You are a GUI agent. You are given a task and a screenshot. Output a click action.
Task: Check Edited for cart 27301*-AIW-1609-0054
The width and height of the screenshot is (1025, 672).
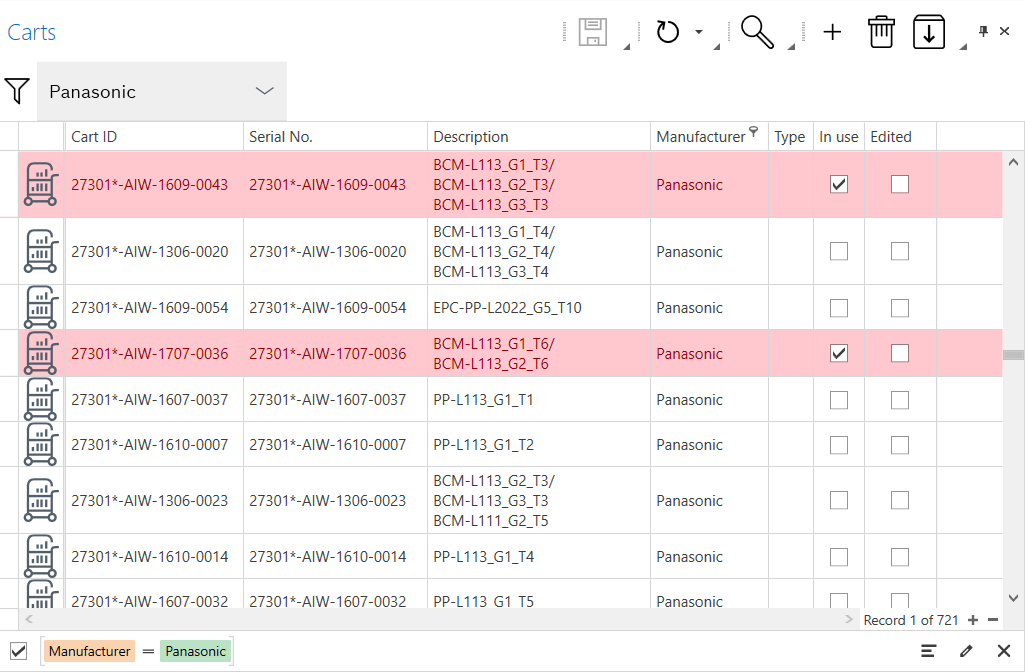tap(899, 308)
